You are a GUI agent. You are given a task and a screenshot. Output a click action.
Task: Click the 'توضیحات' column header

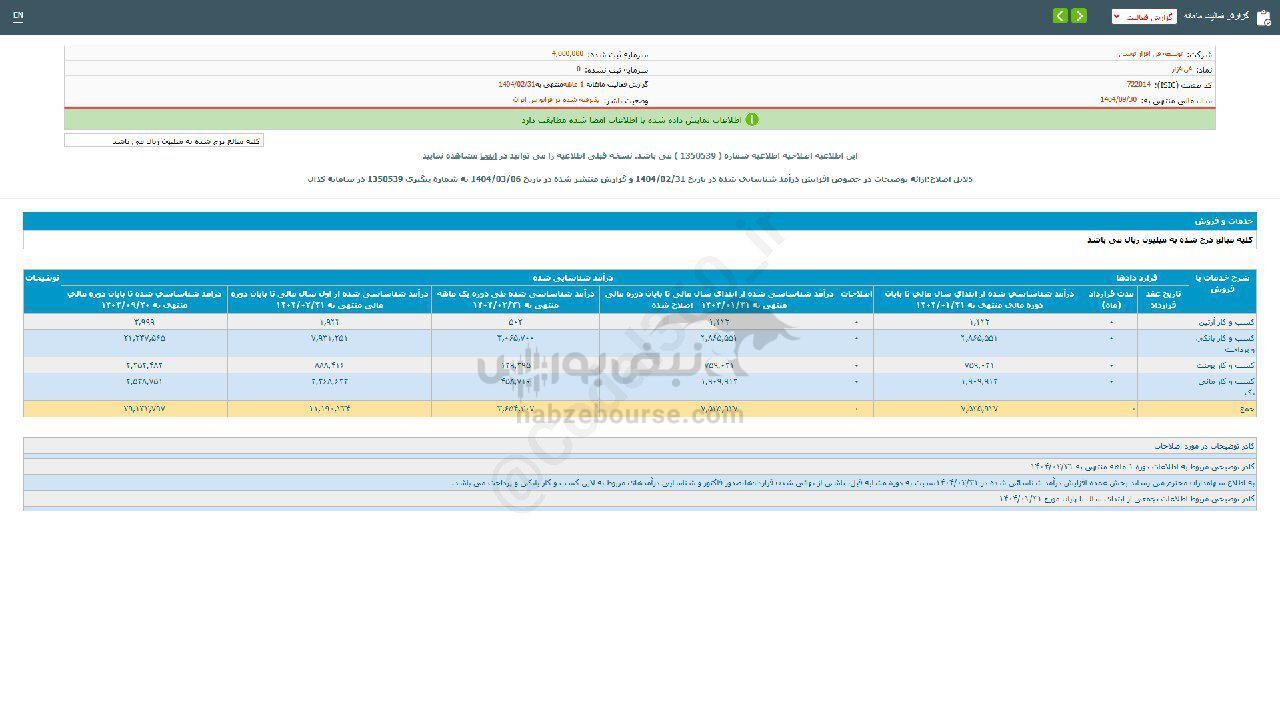[42, 276]
